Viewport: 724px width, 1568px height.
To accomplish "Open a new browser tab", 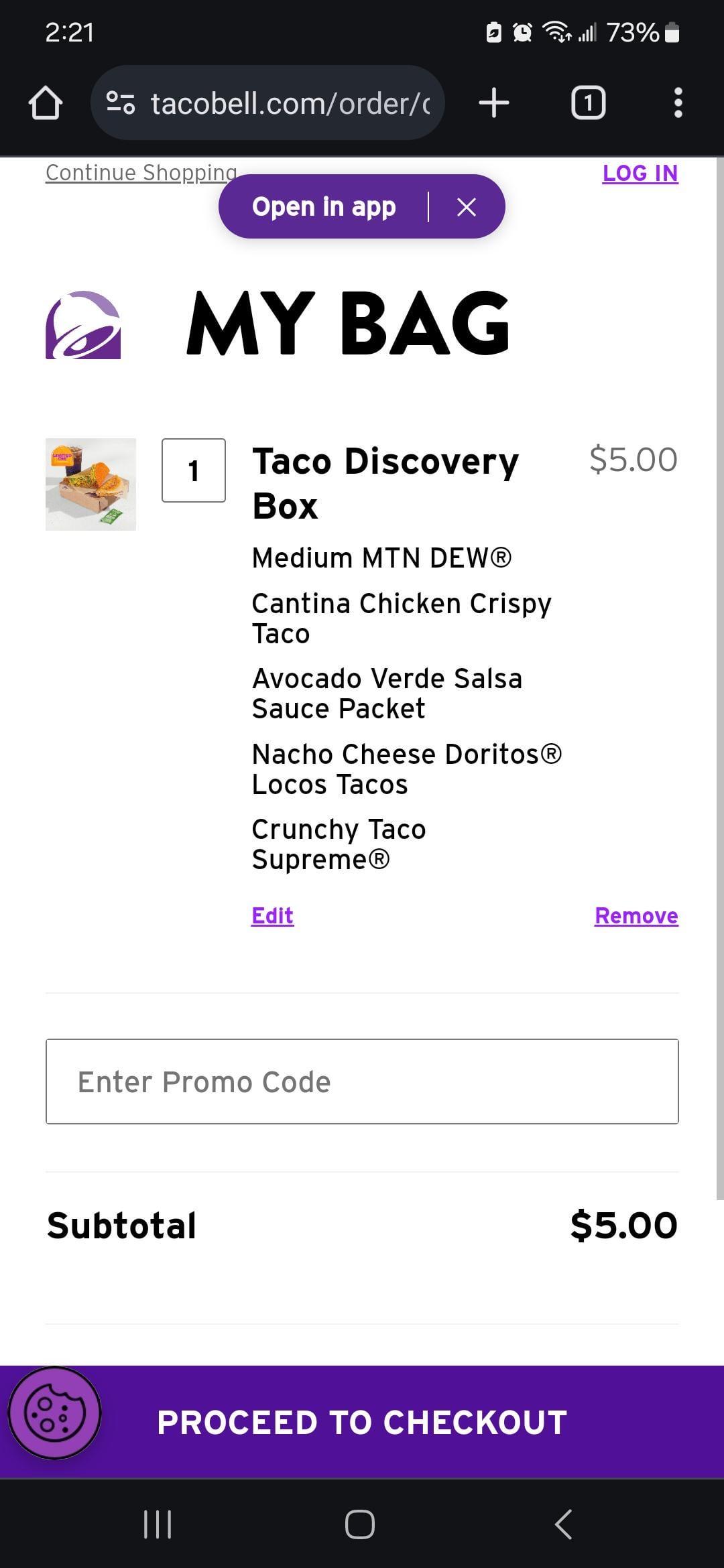I will (x=494, y=103).
